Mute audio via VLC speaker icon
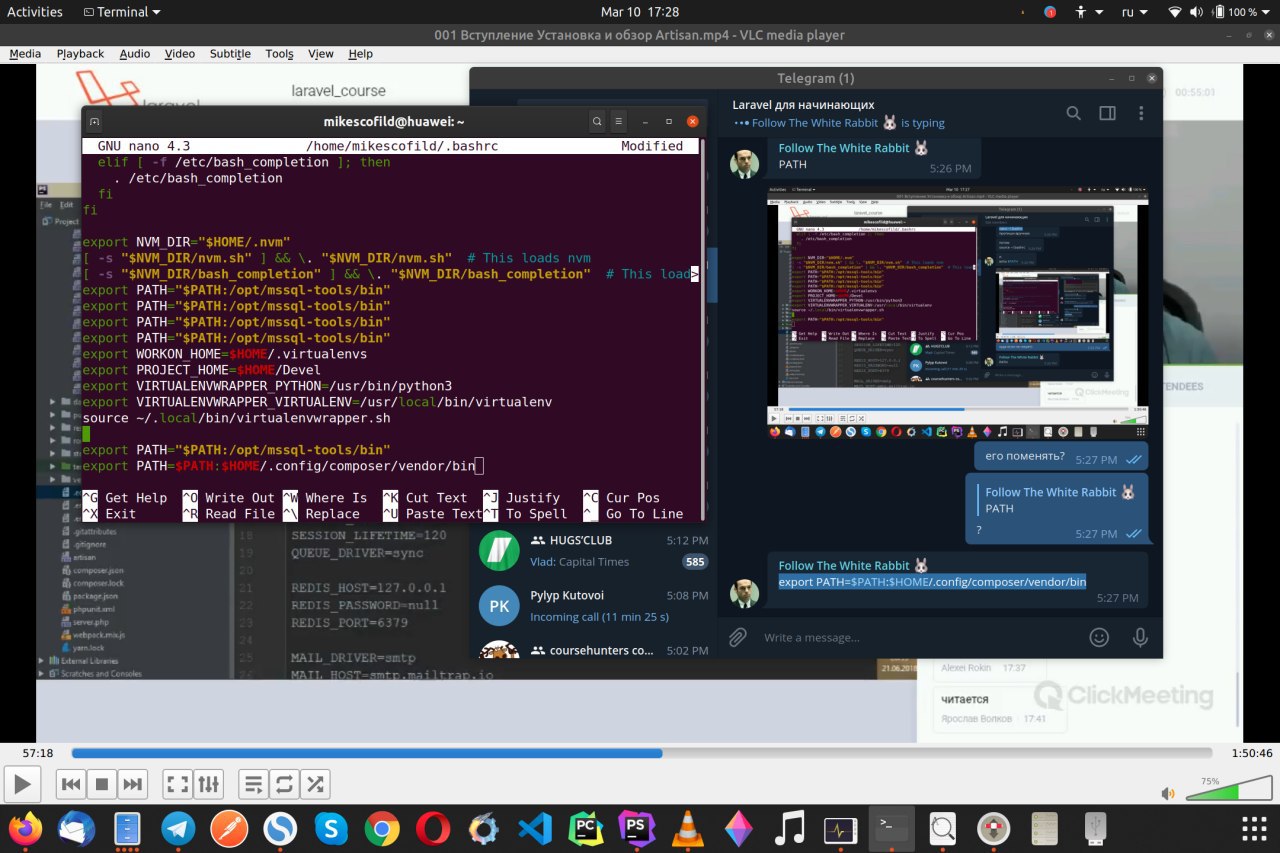 [x=1167, y=793]
